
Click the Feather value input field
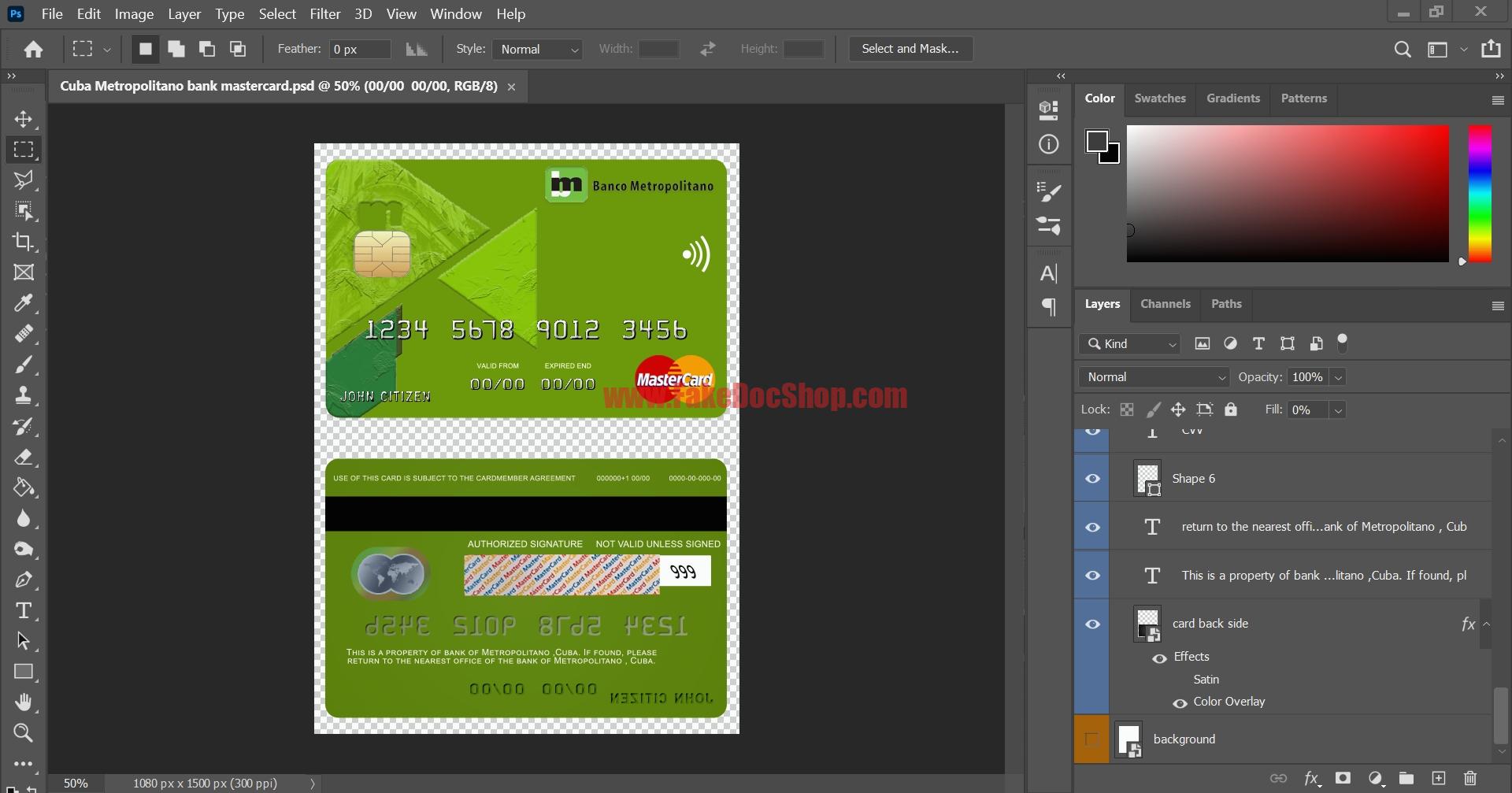coord(359,49)
